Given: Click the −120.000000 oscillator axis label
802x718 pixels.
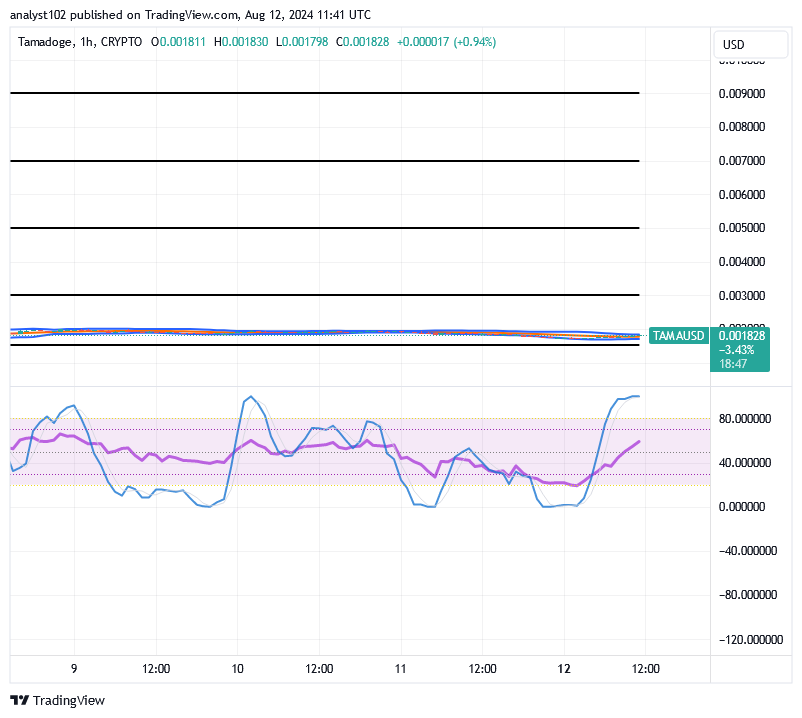Looking at the screenshot, I should tap(751, 640).
